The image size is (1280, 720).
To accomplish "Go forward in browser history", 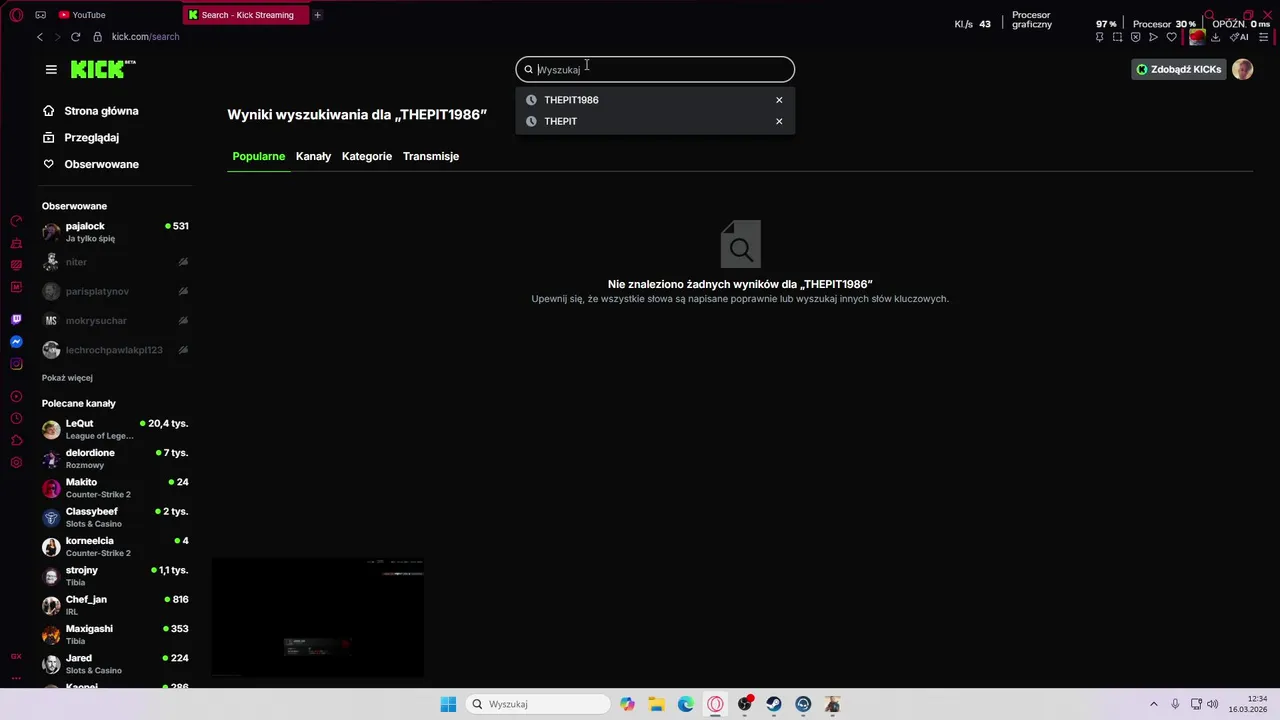I will pyautogui.click(x=57, y=37).
